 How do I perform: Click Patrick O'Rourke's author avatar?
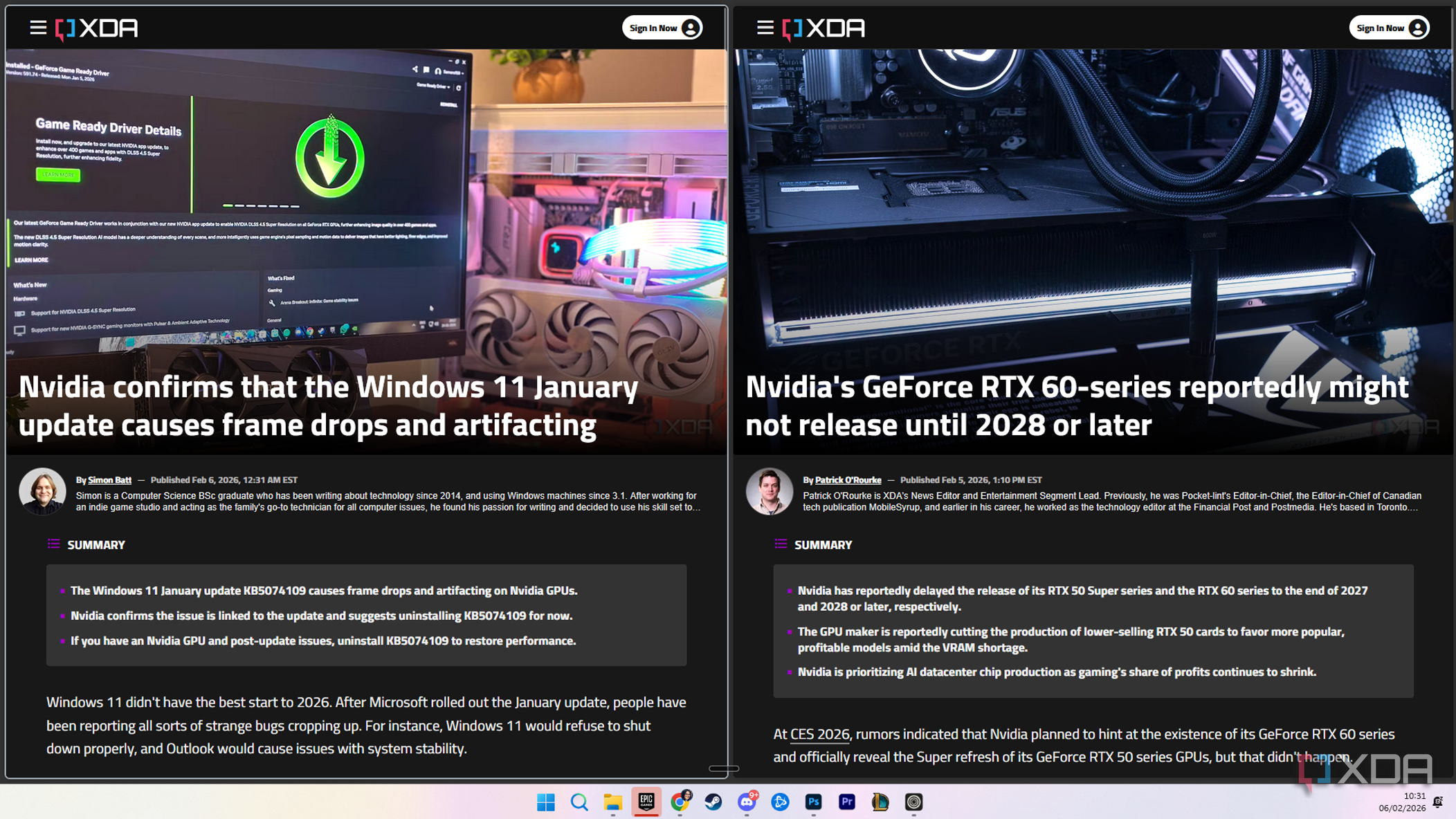click(x=769, y=491)
